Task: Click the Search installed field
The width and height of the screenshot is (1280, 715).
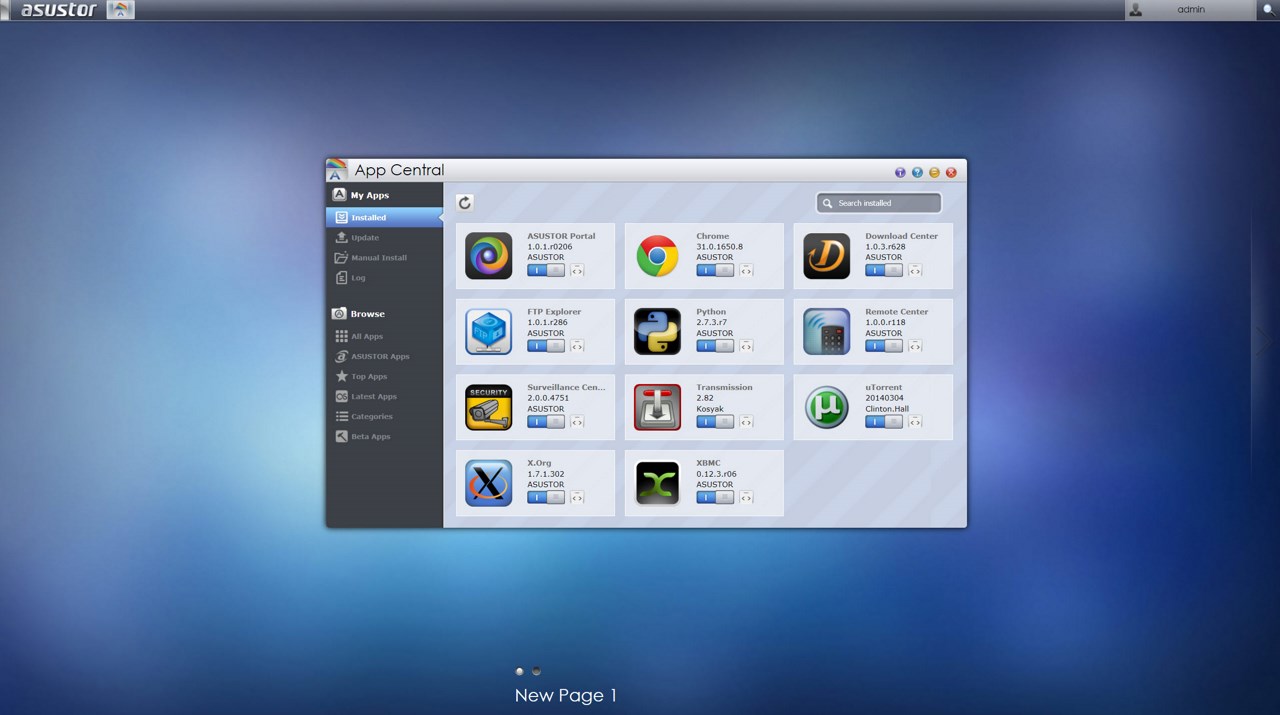Action: 879,203
